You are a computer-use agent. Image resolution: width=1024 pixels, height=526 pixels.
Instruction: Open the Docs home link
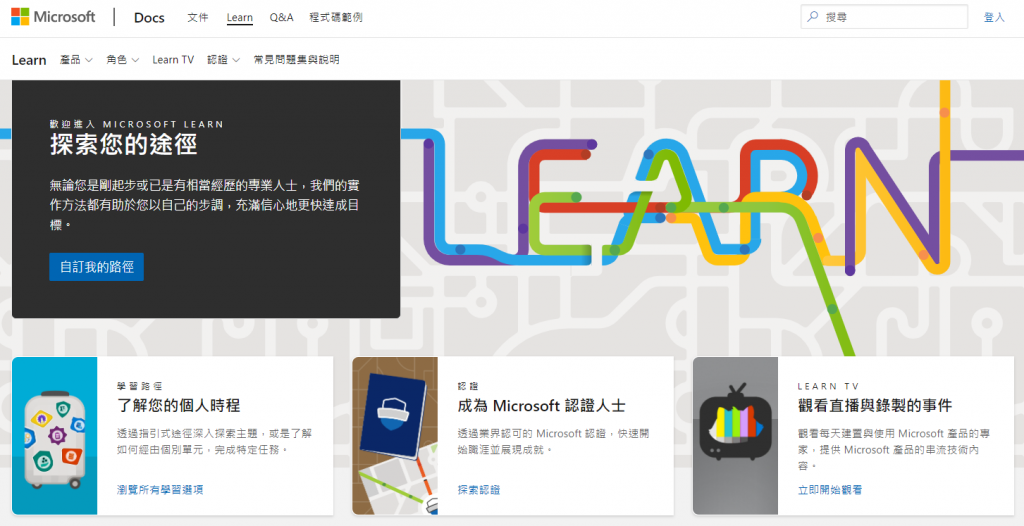pyautogui.click(x=149, y=18)
